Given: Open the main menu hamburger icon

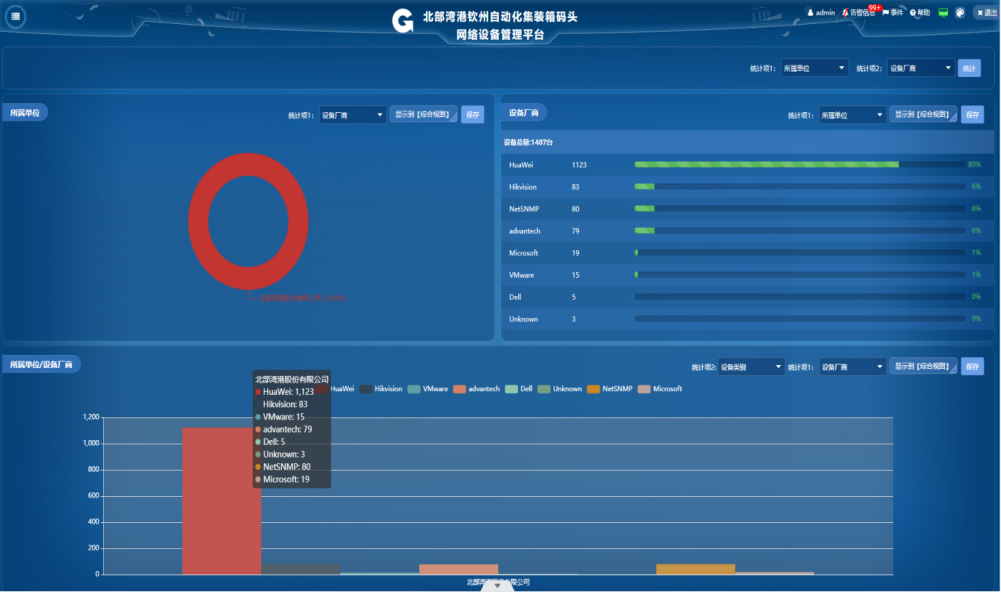Looking at the screenshot, I should (x=16, y=16).
